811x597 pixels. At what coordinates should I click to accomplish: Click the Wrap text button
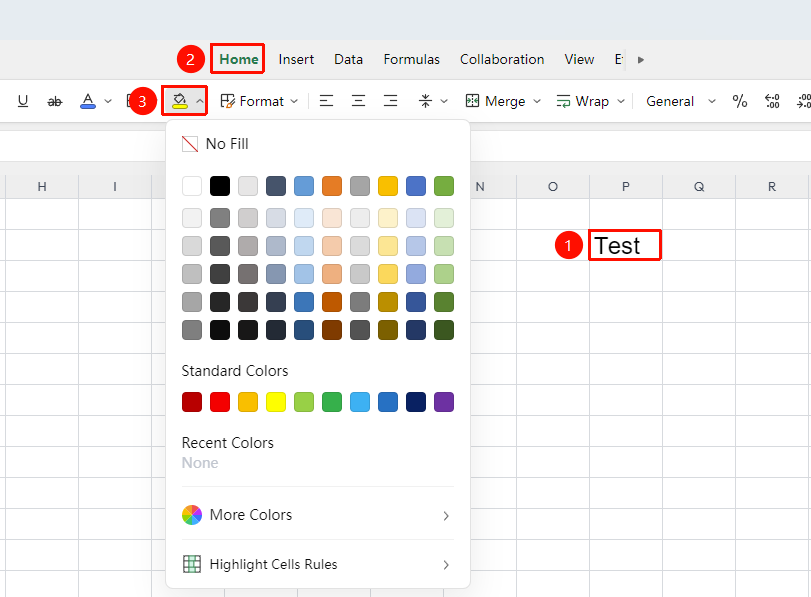coord(582,101)
